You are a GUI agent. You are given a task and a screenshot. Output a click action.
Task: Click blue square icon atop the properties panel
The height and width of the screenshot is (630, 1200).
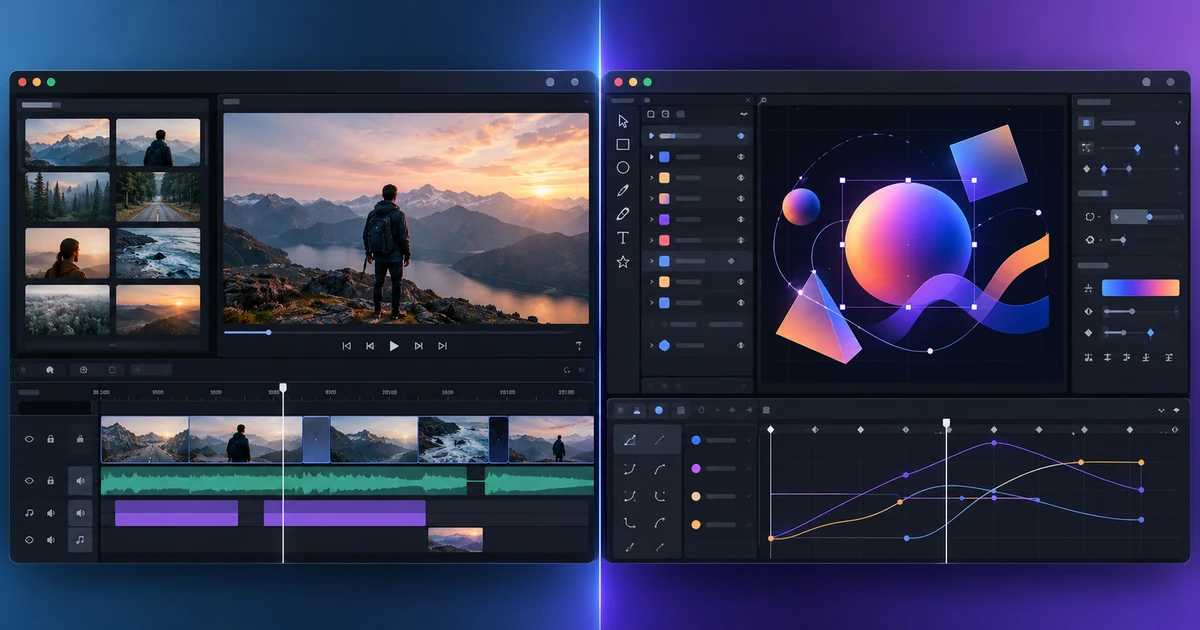tap(1087, 123)
